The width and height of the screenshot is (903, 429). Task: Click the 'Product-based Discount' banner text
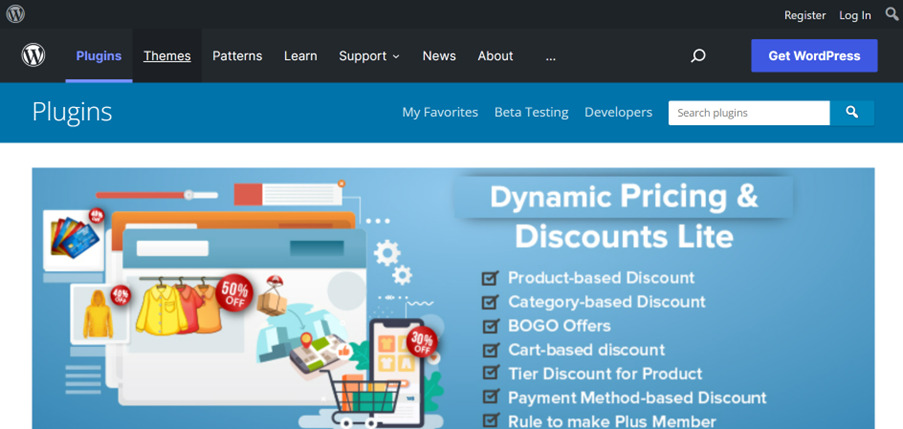pyautogui.click(x=601, y=278)
